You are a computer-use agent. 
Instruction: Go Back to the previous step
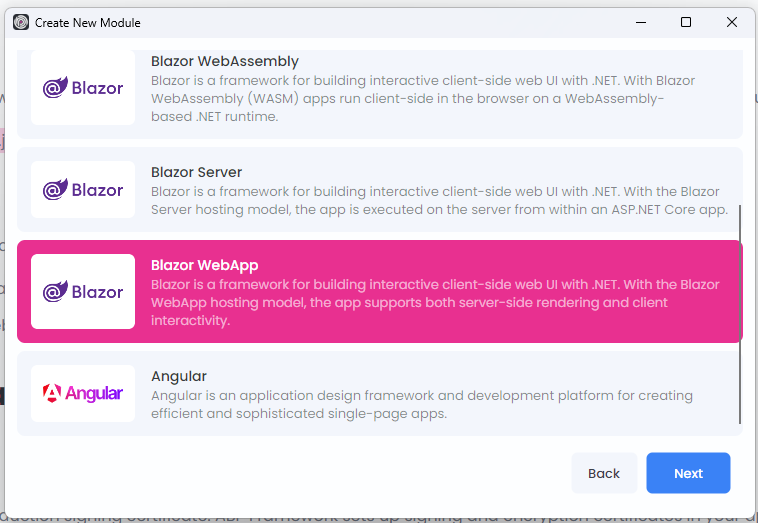point(604,473)
